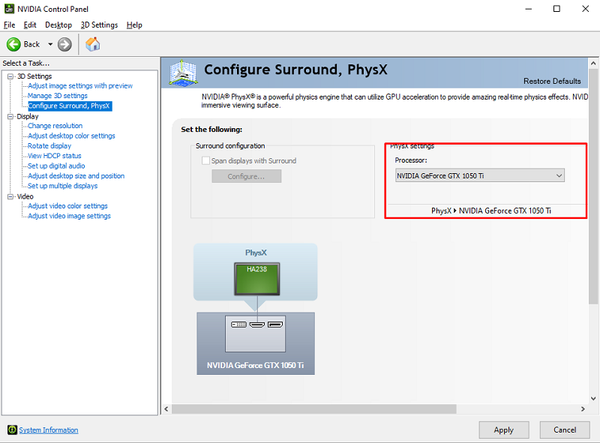Click the vertical scrollbar up arrow
This screenshot has height=443, width=600.
(593, 63)
